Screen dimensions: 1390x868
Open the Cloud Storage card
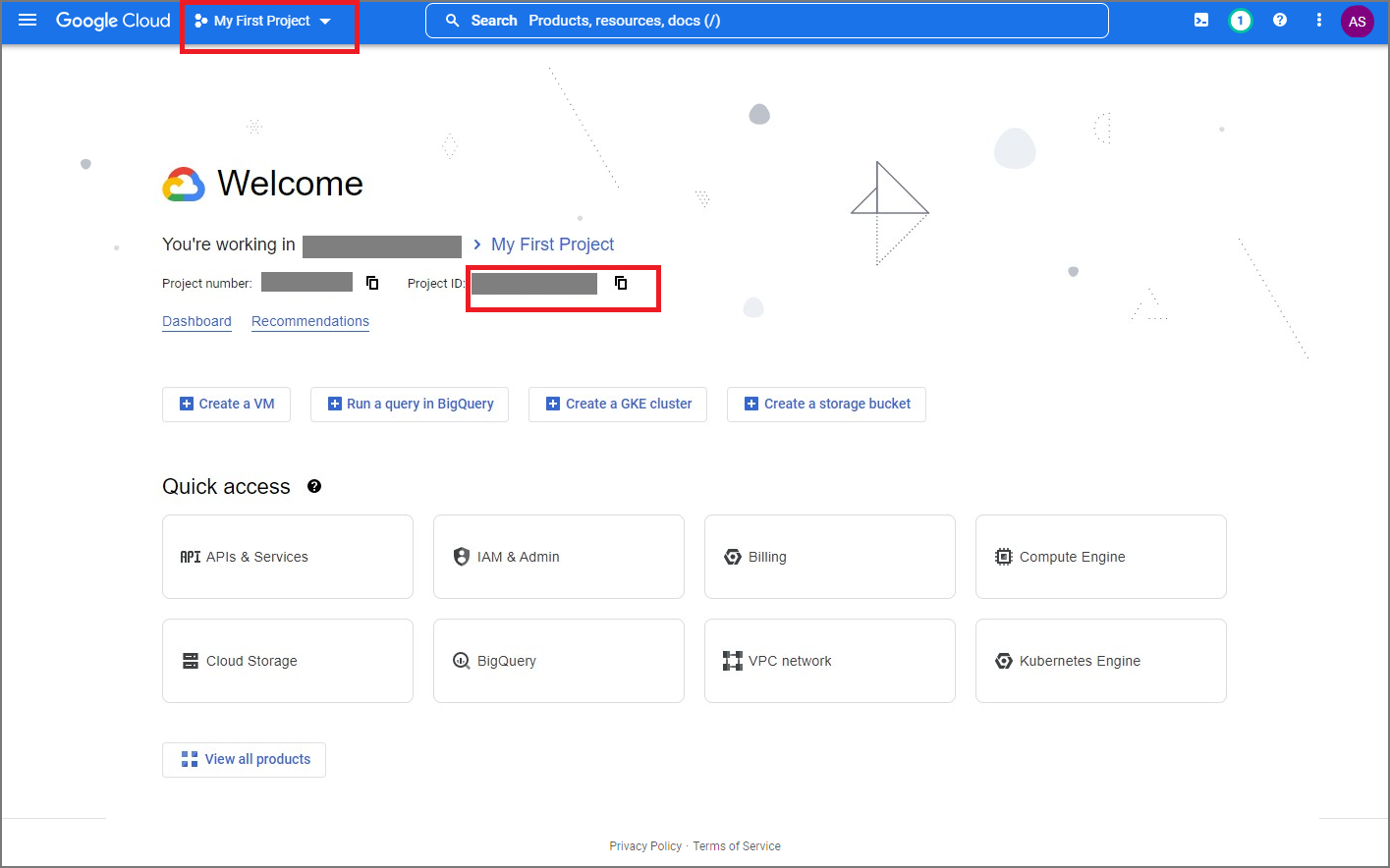288,661
